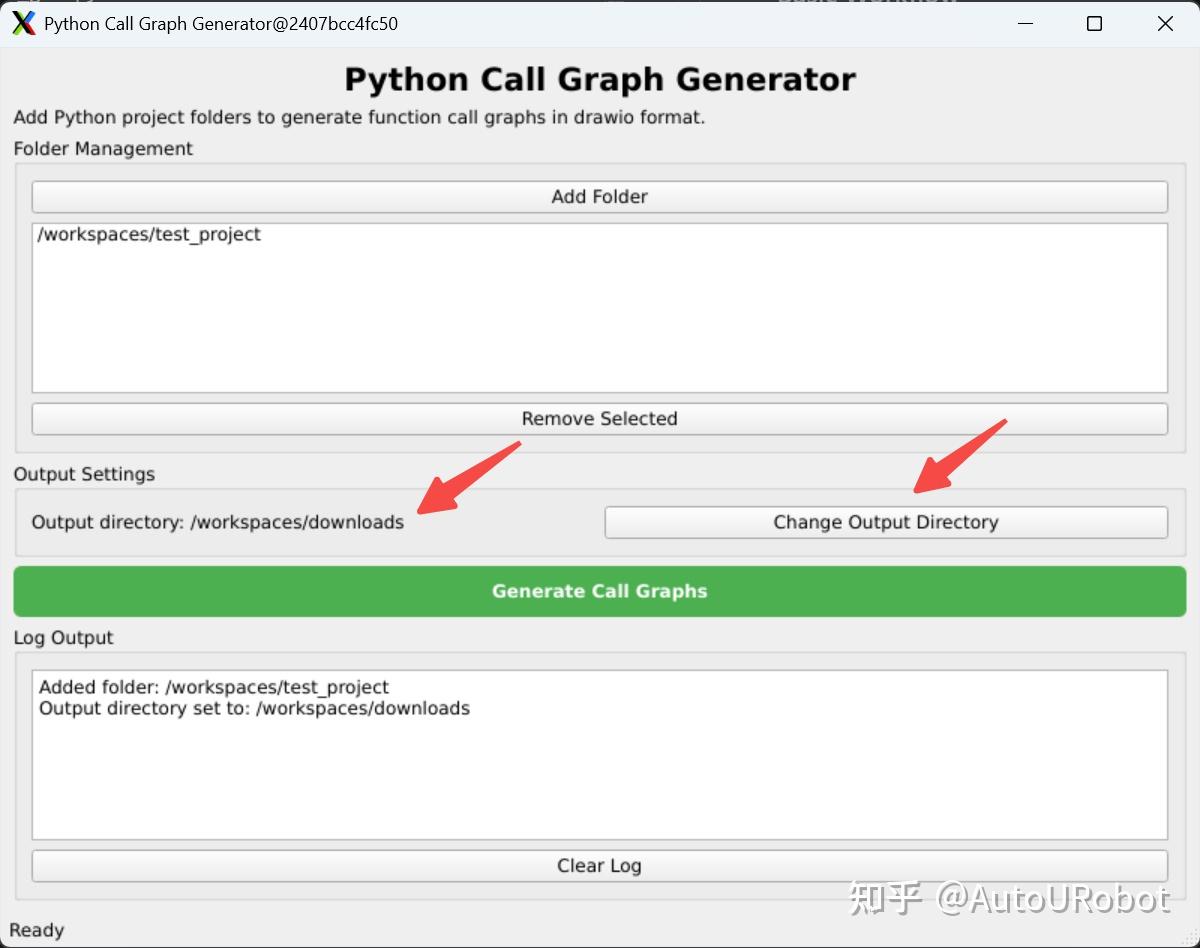Click the Clear Log button
Screen dimensions: 1200x948
599,866
